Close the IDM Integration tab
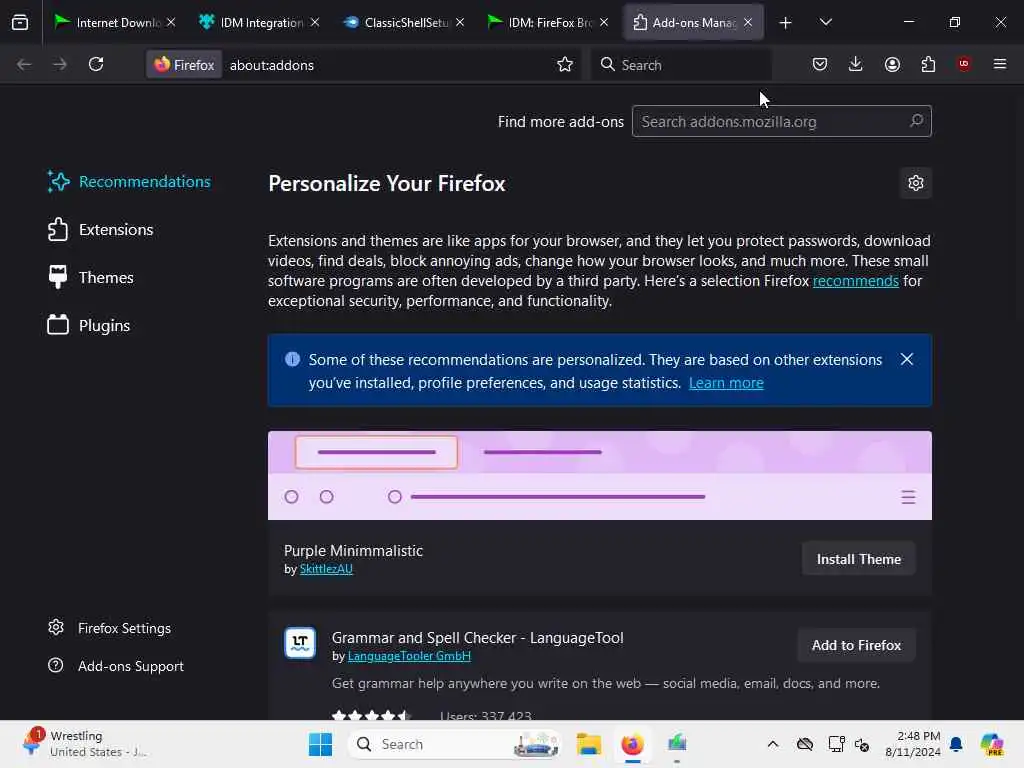The image size is (1024, 768). (x=315, y=22)
